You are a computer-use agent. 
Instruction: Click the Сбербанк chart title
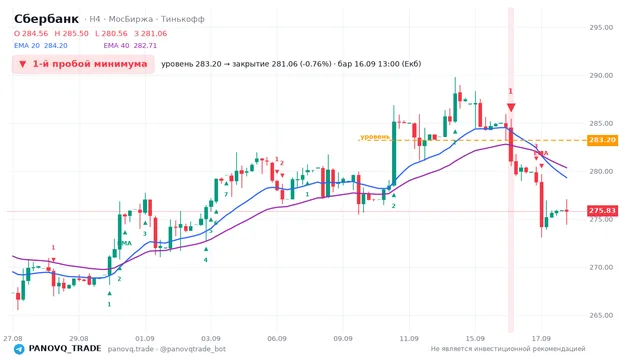pos(46,19)
